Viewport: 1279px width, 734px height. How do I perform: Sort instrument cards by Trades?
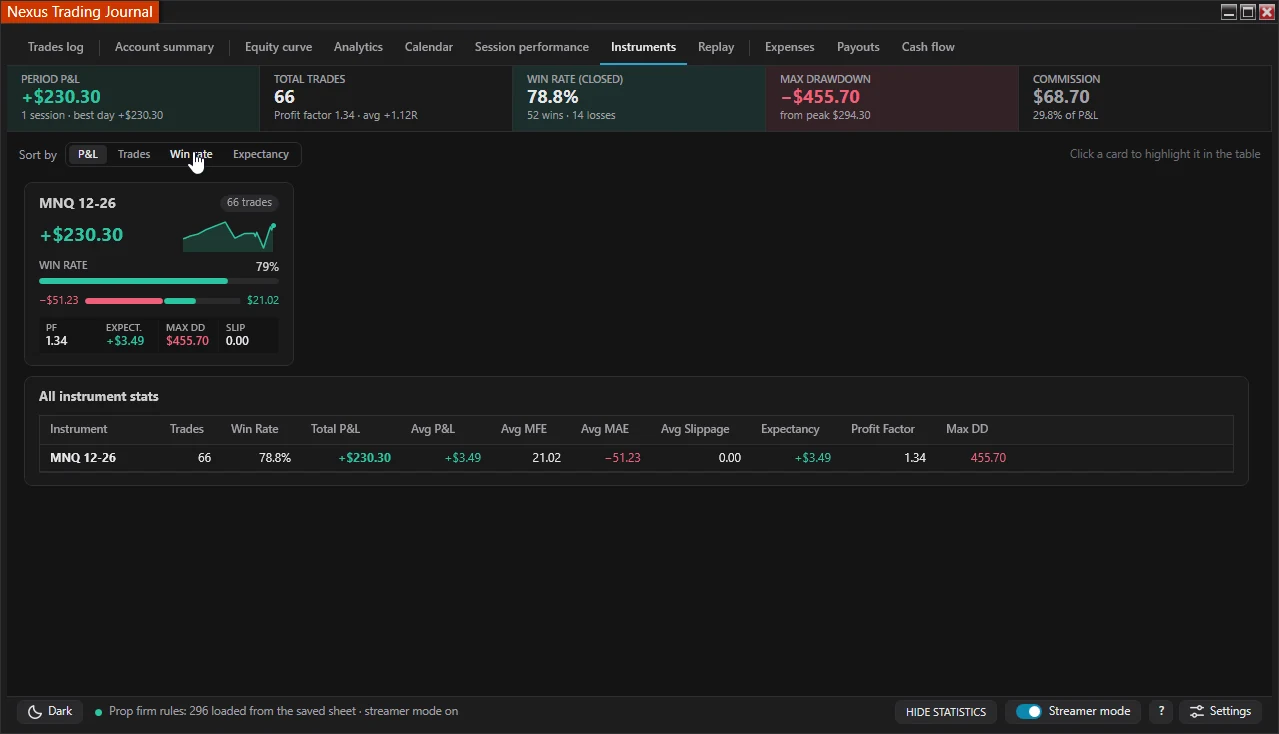coord(134,154)
